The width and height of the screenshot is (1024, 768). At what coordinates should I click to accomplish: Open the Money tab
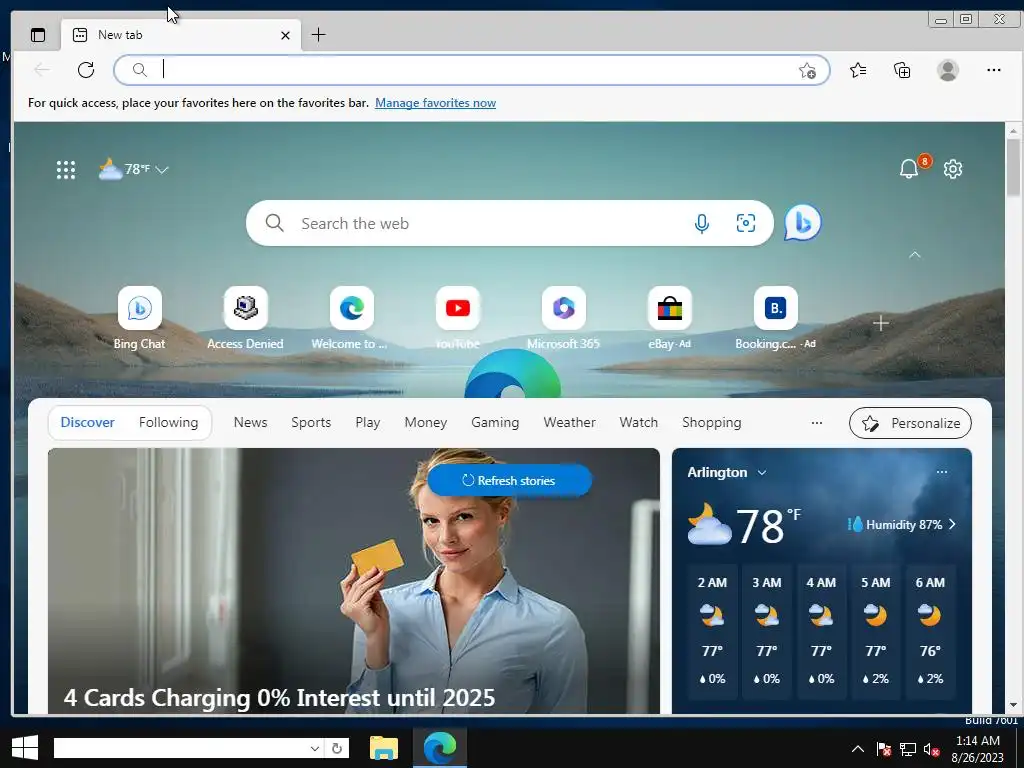pos(426,423)
